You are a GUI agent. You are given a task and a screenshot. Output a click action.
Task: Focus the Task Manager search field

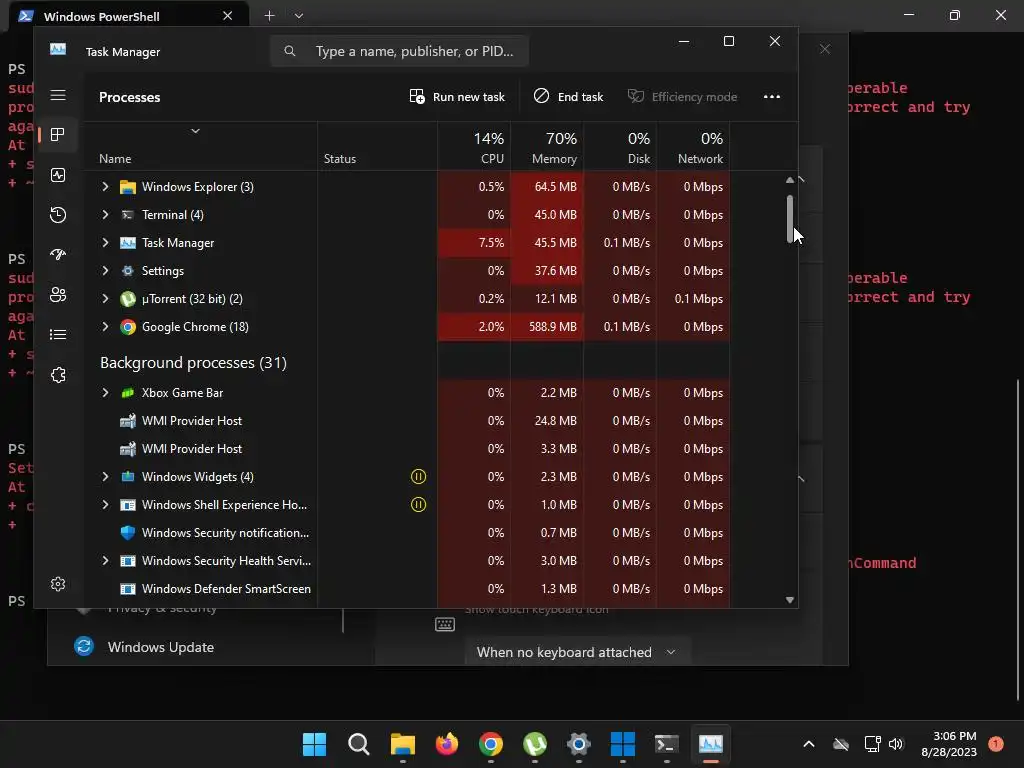(399, 51)
